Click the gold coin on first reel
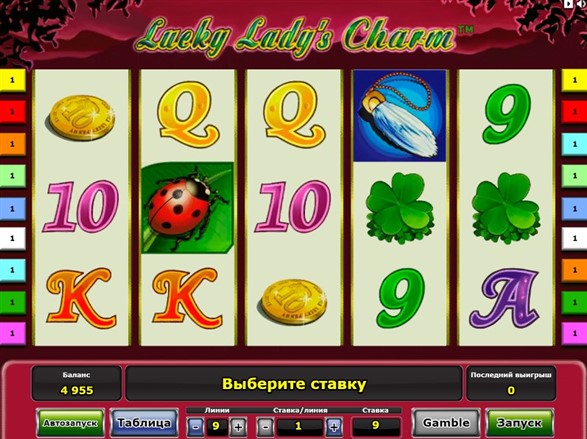Viewport: 587px width, 439px height. [81, 118]
